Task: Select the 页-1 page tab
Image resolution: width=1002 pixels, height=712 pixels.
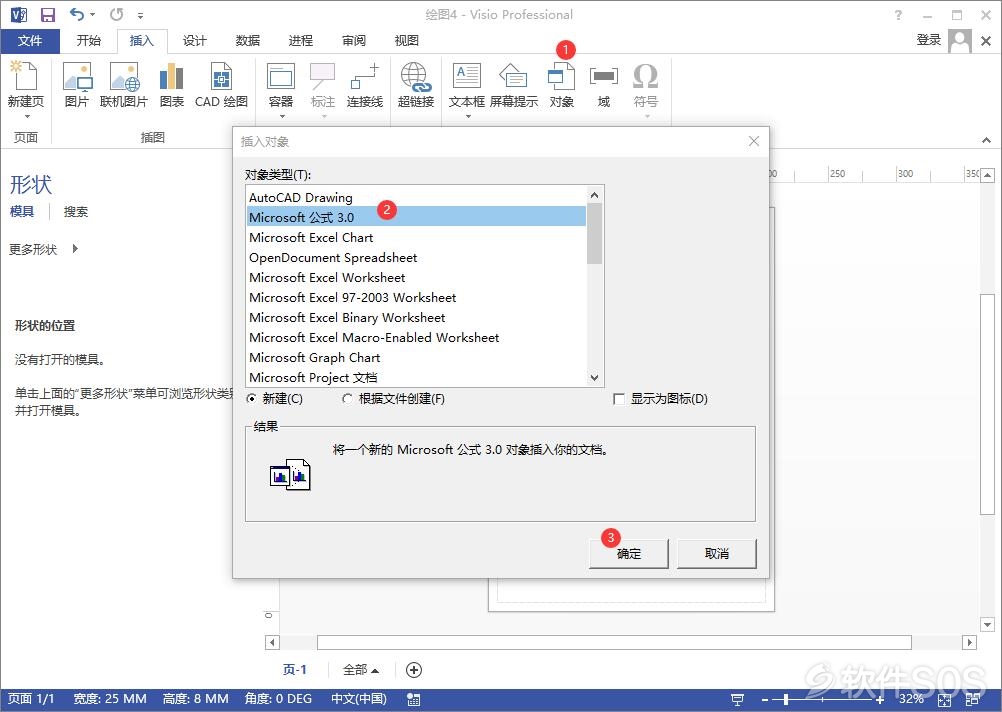Action: [295, 670]
